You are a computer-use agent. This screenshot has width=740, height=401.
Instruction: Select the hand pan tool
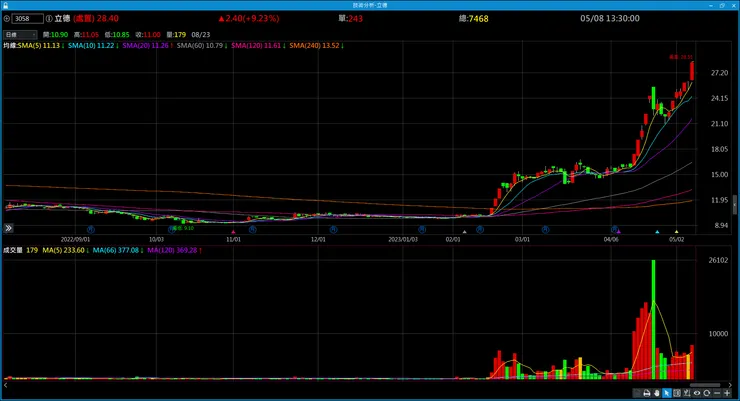[656, 393]
